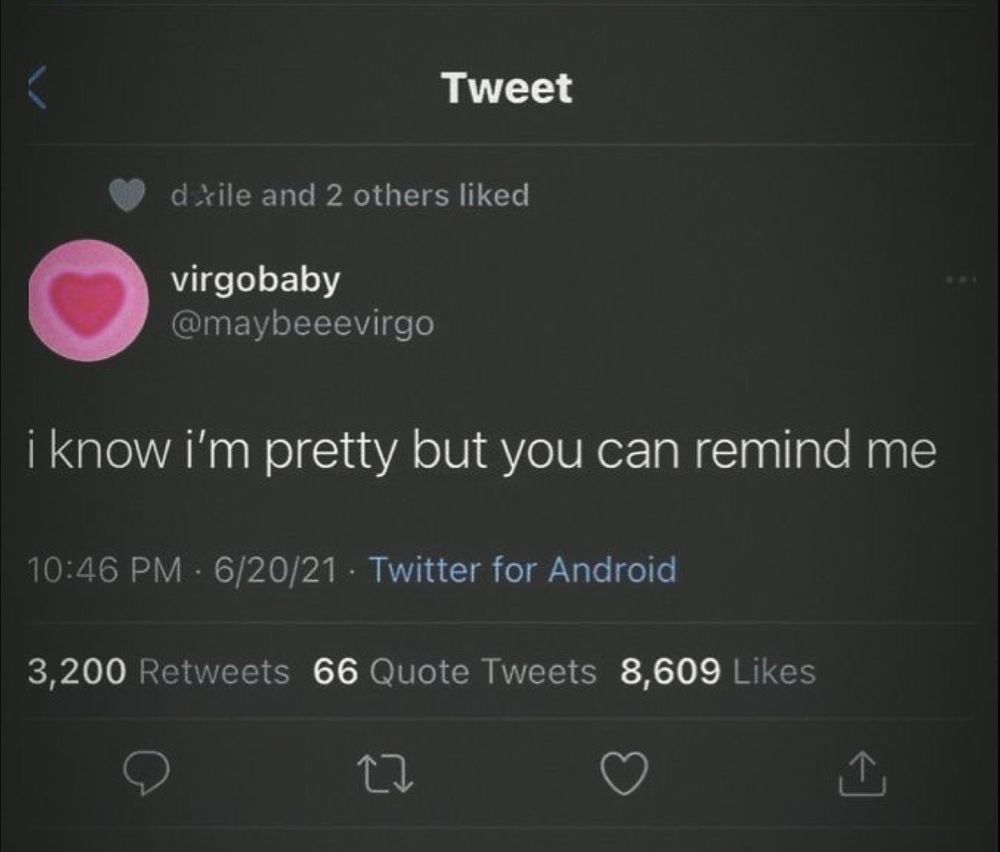Tap the gray liked heart icon

(x=126, y=195)
